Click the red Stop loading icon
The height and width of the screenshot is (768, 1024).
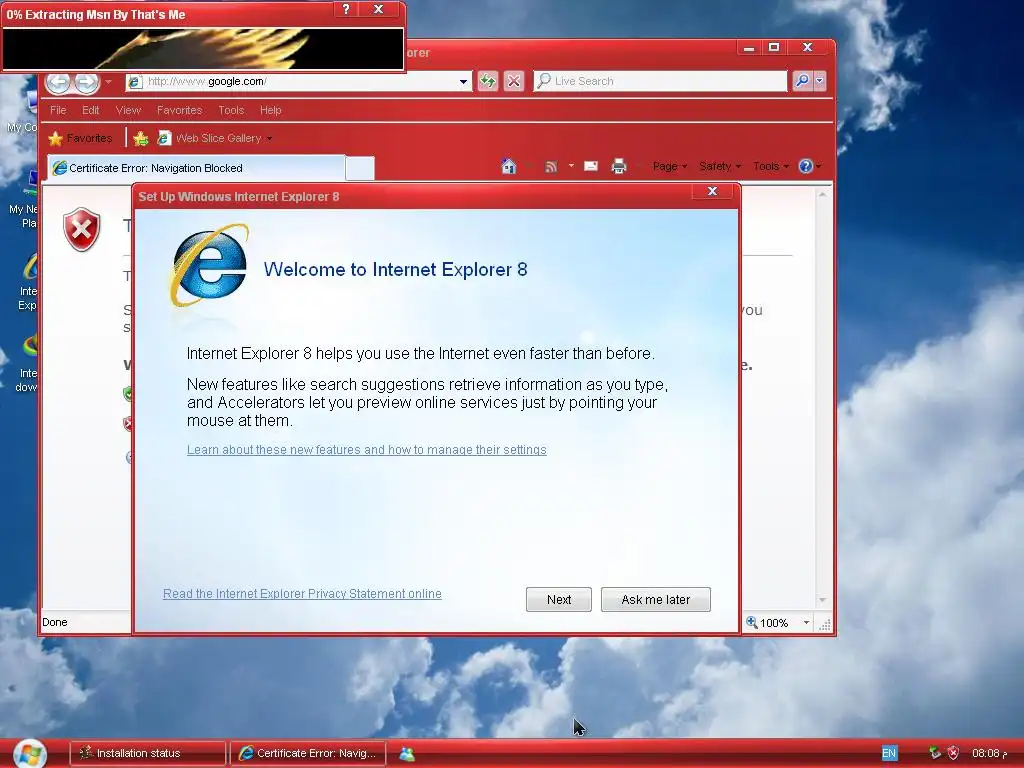(514, 81)
